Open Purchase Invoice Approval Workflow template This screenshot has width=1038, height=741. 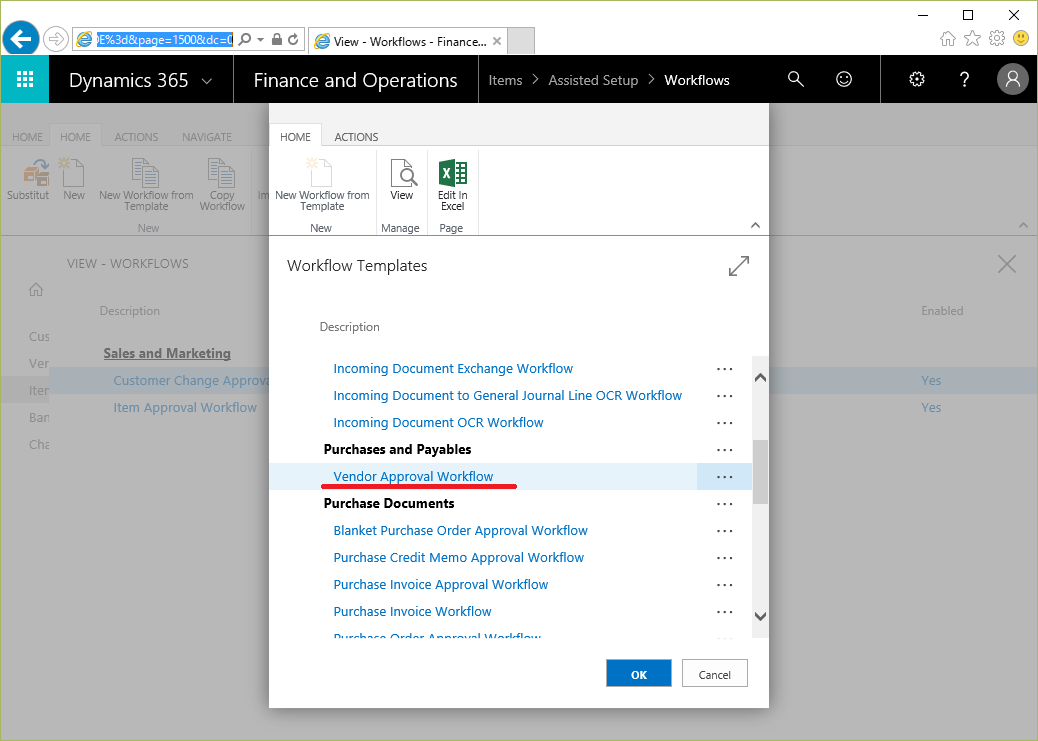pos(440,584)
